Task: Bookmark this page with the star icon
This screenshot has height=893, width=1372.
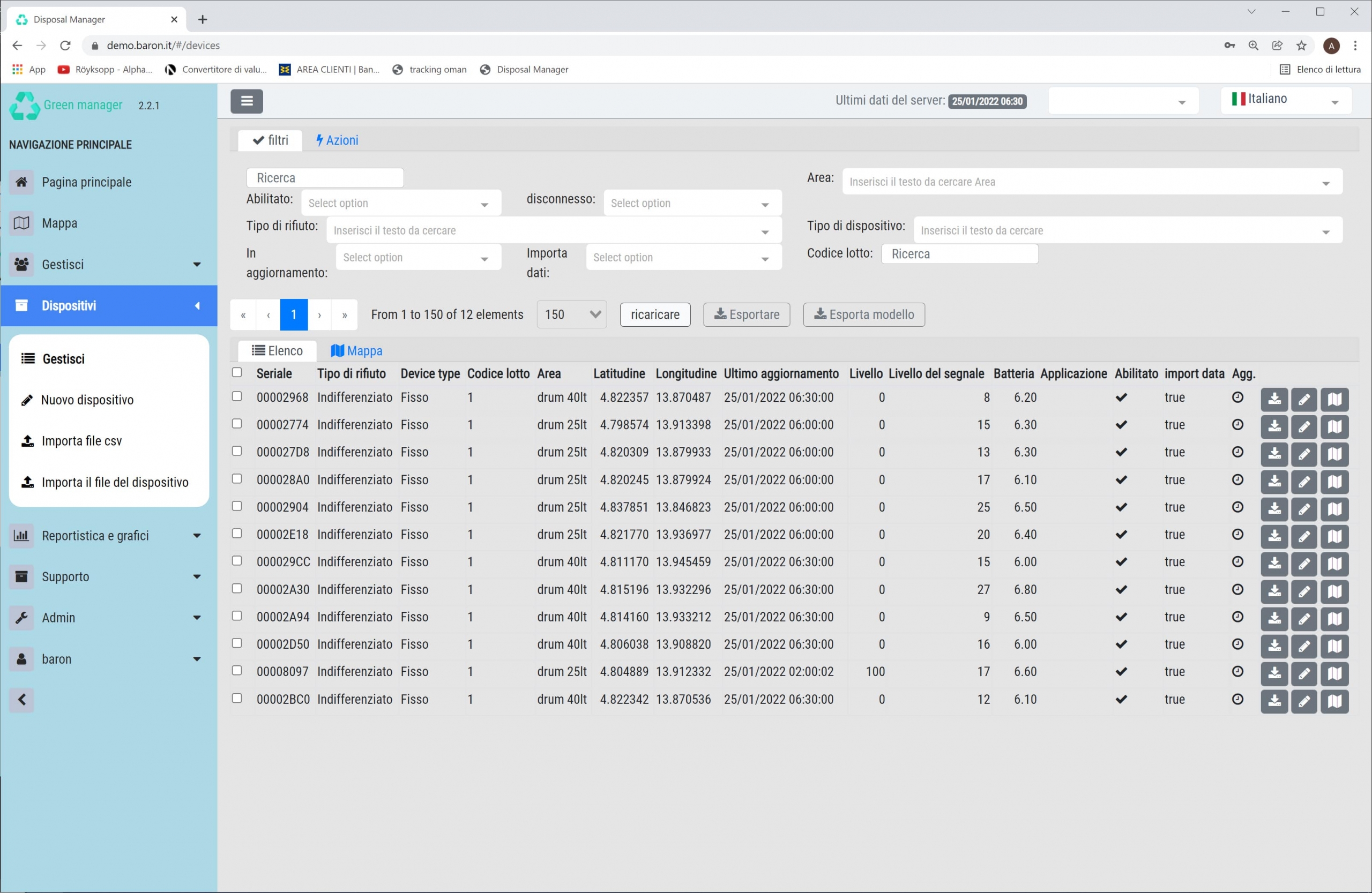Action: pyautogui.click(x=1301, y=46)
